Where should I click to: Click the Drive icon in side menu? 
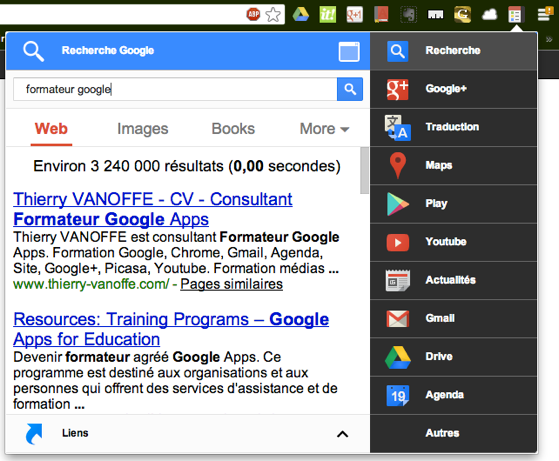(398, 357)
